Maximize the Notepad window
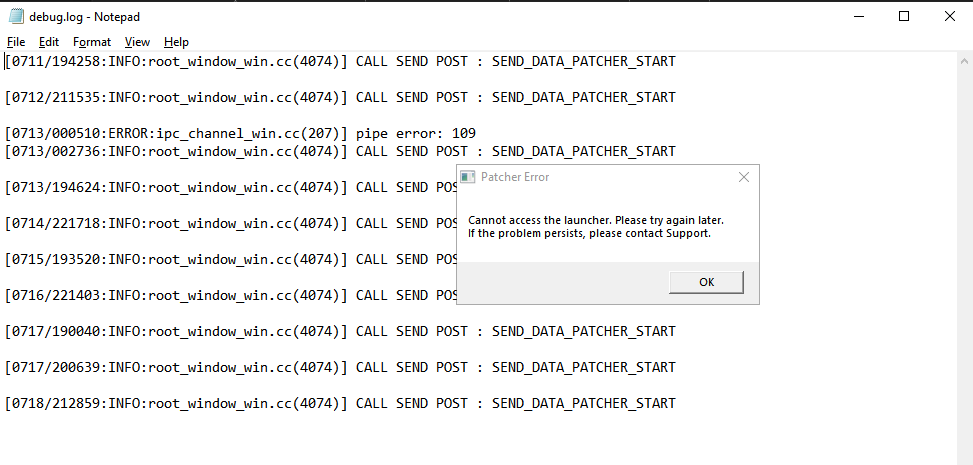 tap(904, 17)
